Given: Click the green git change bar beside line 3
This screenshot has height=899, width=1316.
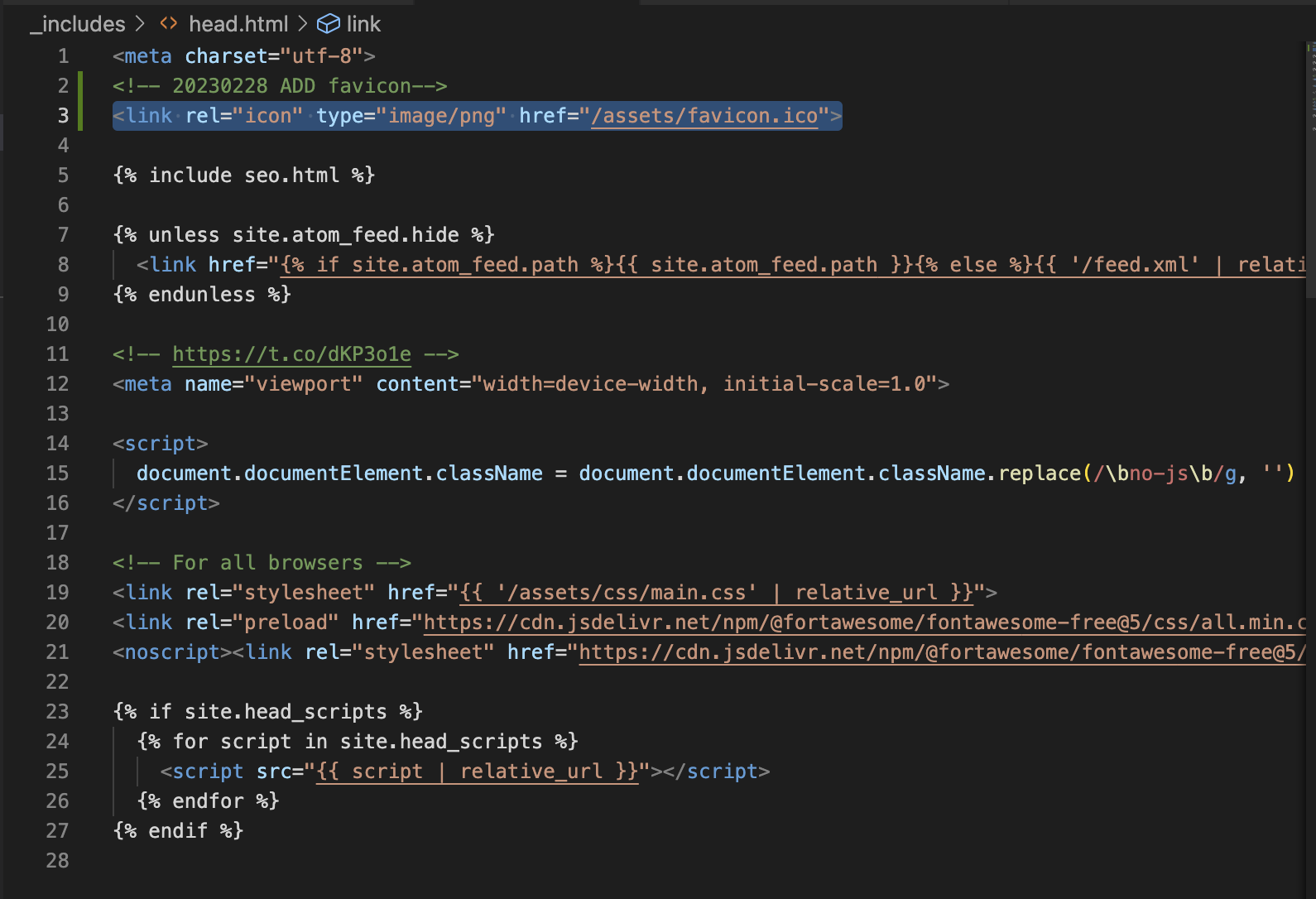Looking at the screenshot, I should [80, 116].
